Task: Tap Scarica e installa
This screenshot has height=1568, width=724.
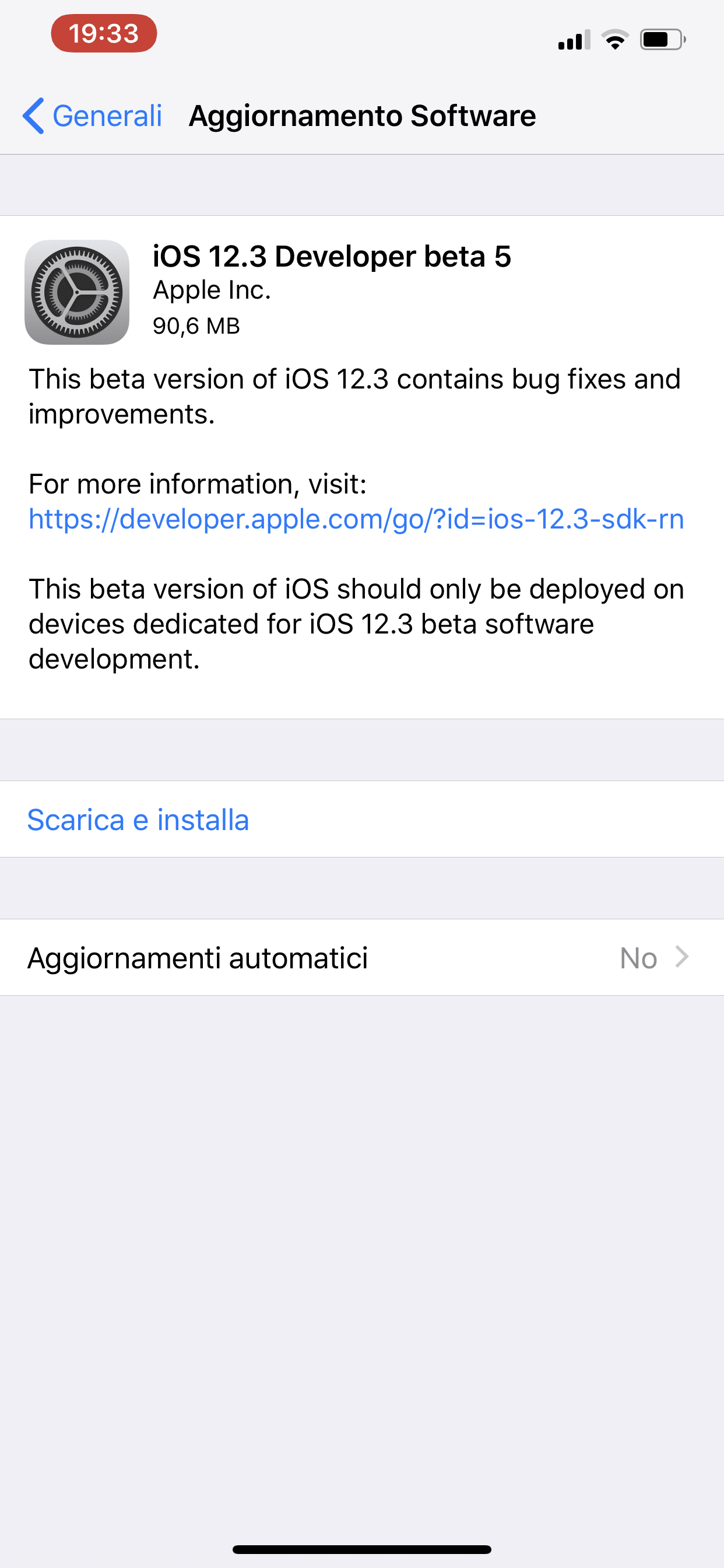Action: click(x=139, y=820)
